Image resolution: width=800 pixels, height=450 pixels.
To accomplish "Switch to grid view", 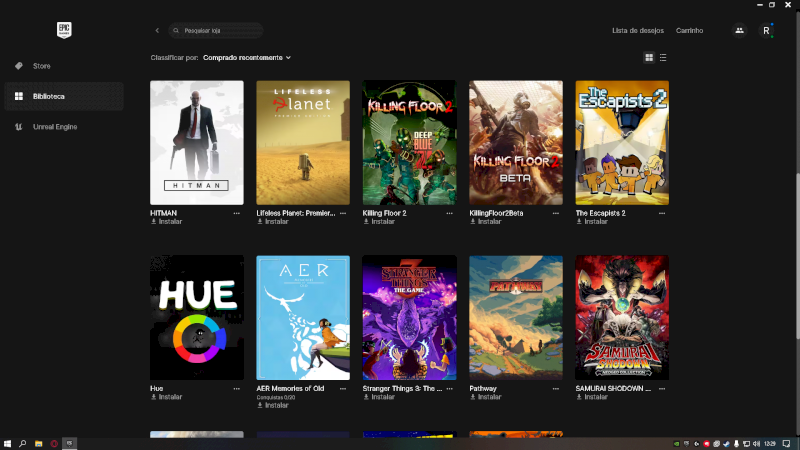I will [x=649, y=58].
